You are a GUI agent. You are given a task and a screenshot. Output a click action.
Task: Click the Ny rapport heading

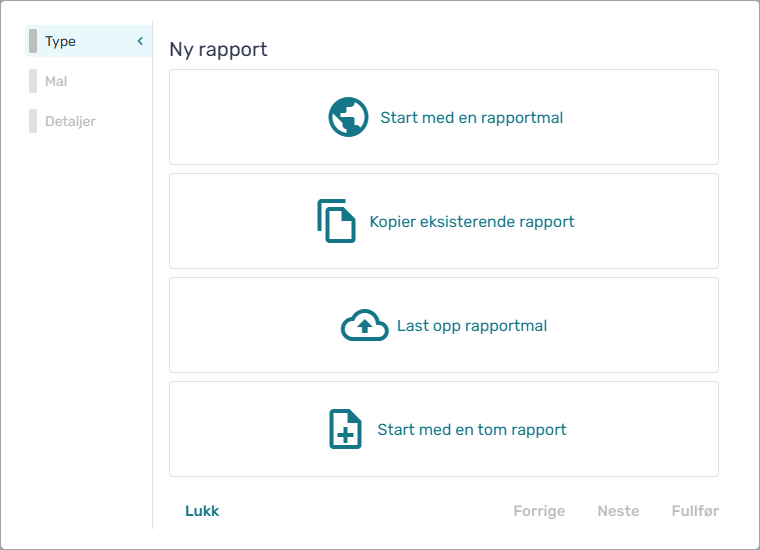(x=218, y=49)
